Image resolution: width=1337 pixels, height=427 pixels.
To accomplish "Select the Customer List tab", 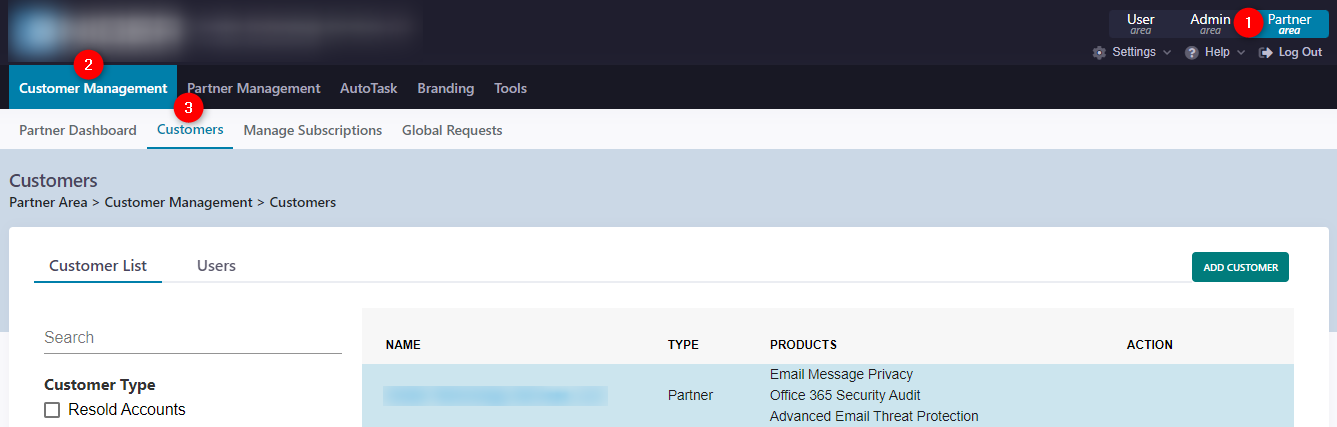I will click(x=98, y=266).
